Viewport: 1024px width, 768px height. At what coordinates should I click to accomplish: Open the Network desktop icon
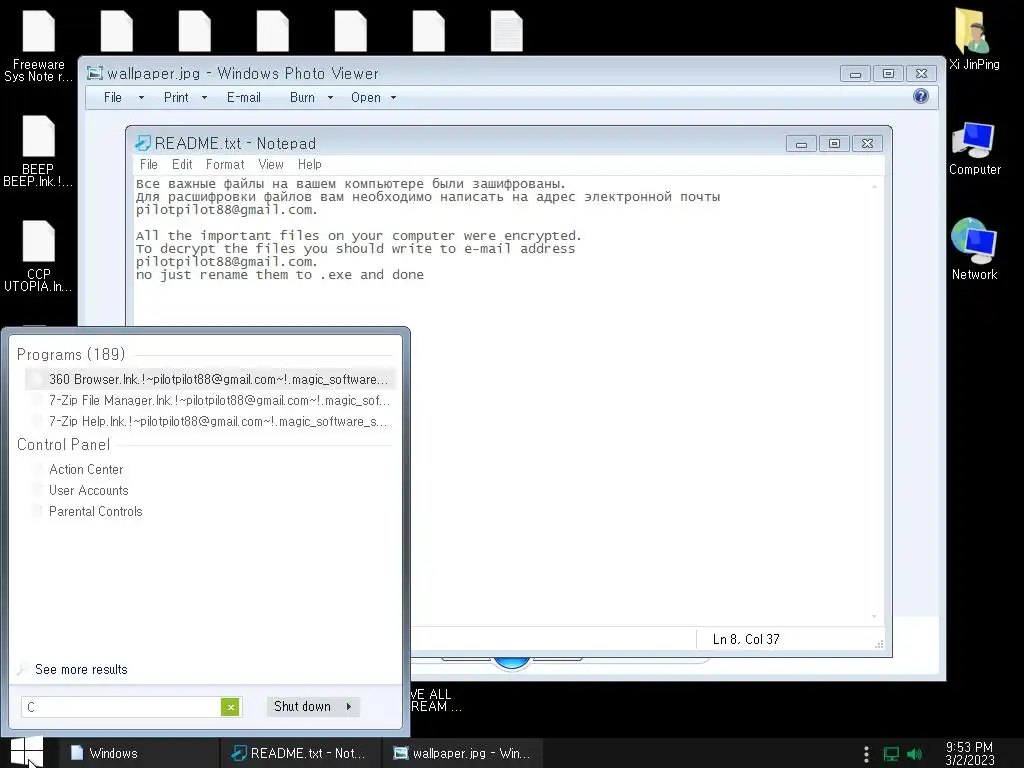coord(974,249)
